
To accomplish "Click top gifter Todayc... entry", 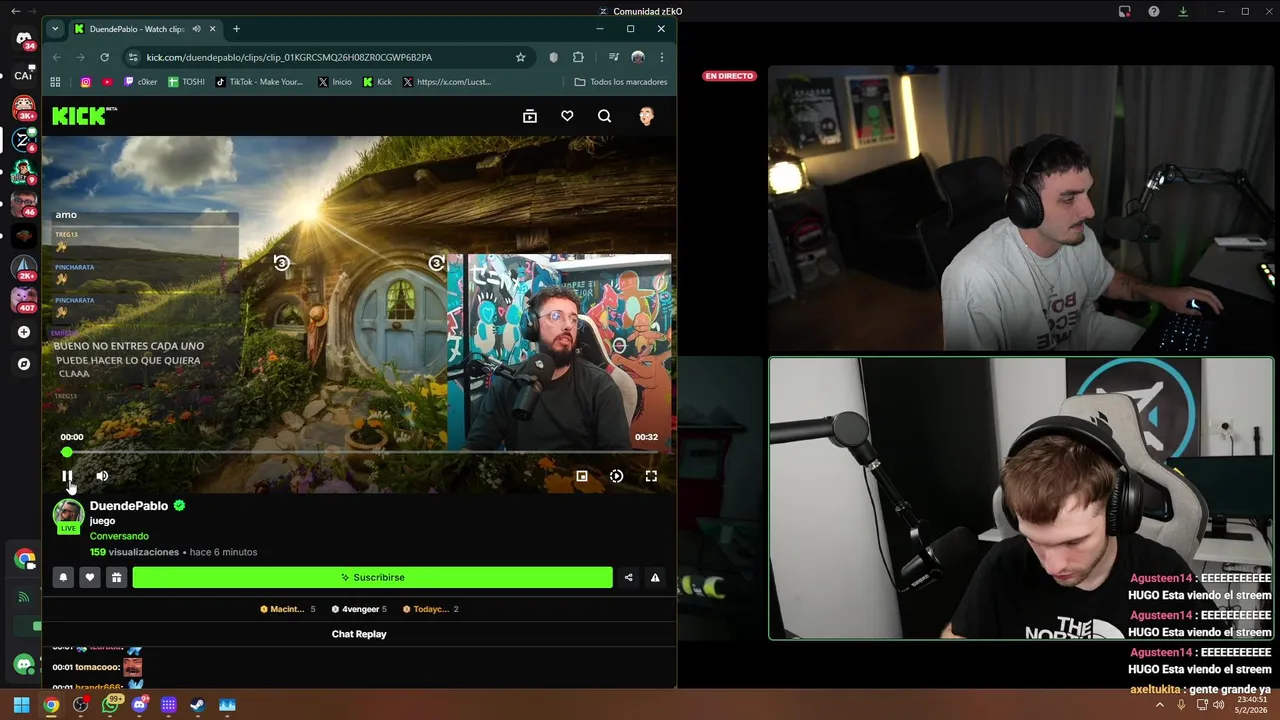I will (x=431, y=609).
